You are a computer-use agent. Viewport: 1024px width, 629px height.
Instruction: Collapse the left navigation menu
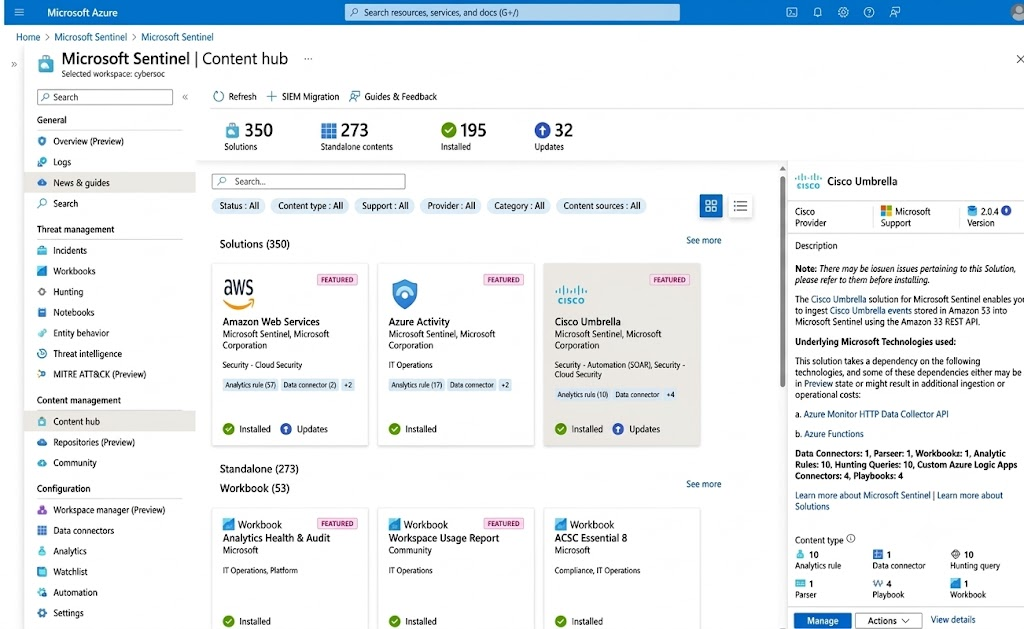(x=185, y=97)
